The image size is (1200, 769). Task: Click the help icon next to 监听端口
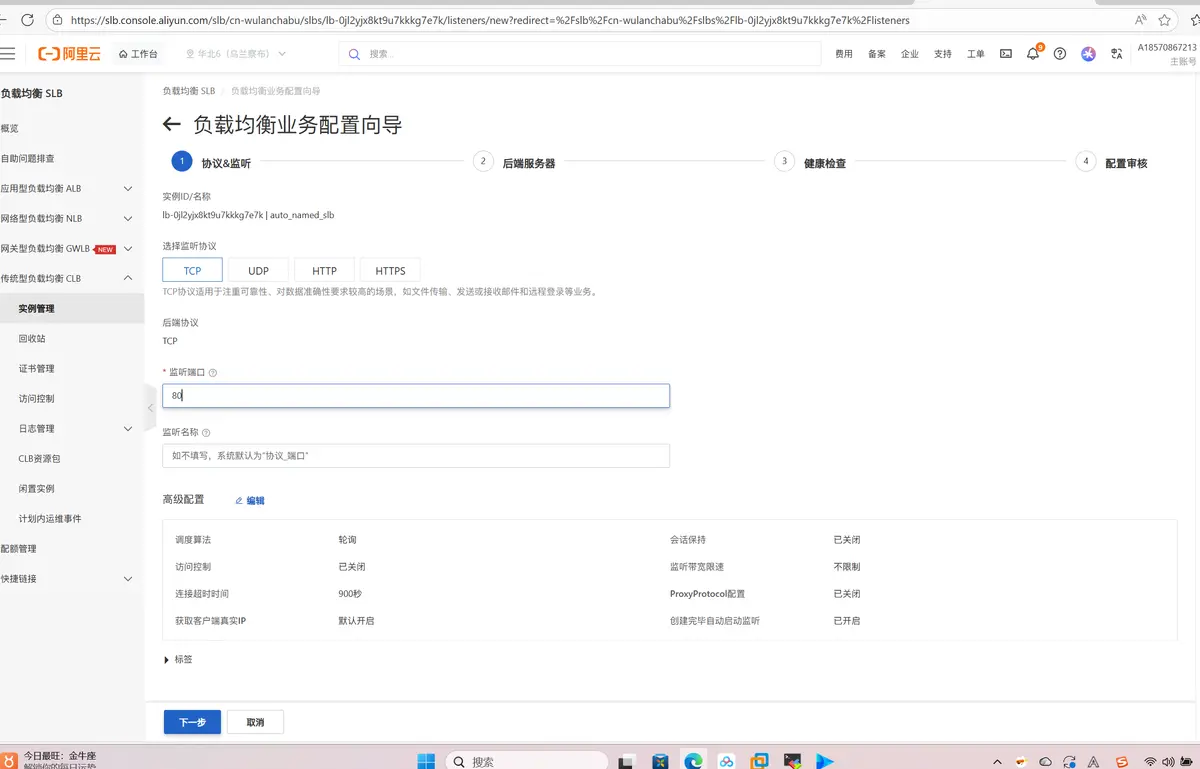pyautogui.click(x=213, y=372)
